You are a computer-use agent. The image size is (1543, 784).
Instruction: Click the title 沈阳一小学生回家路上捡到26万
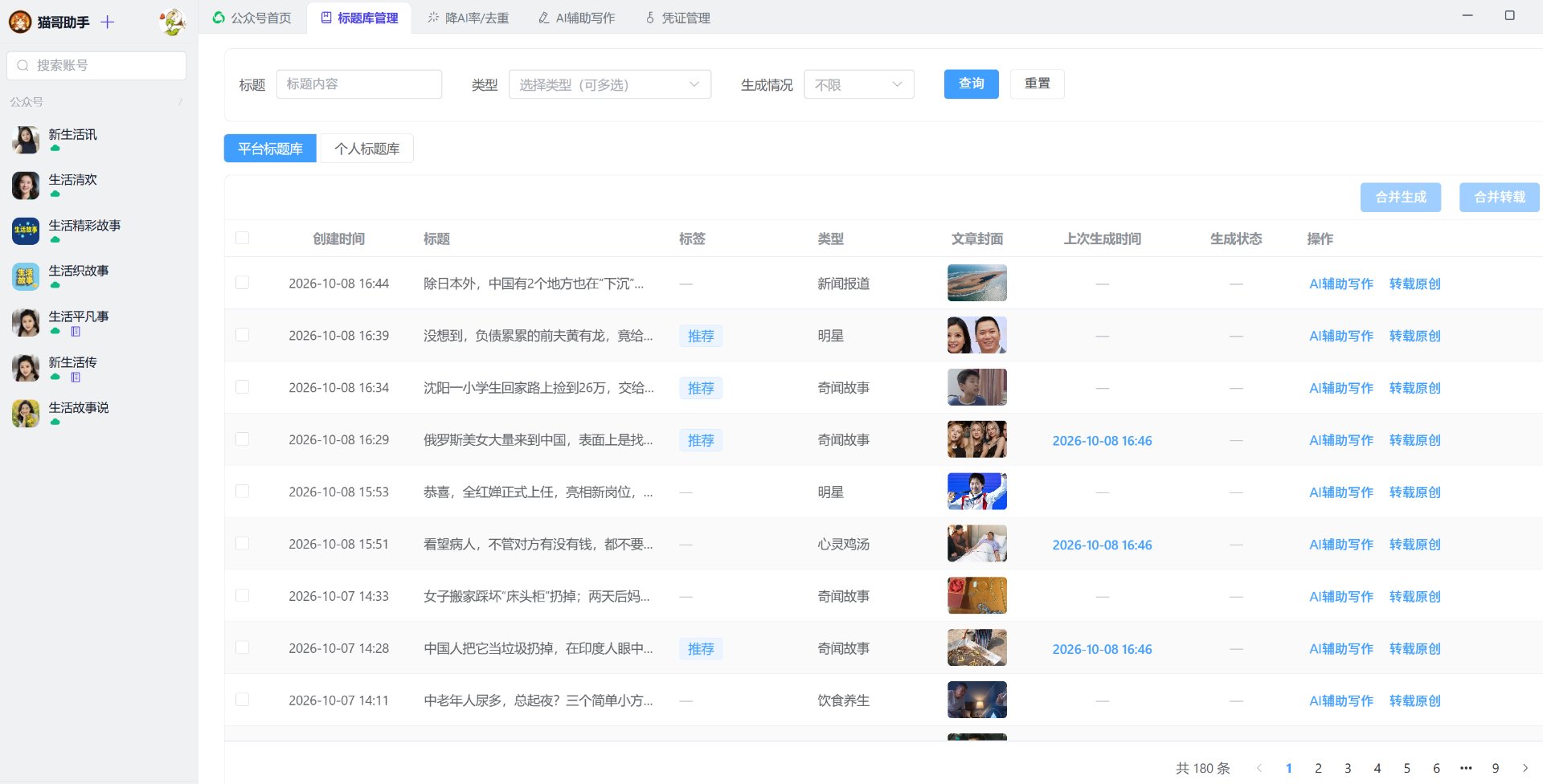(538, 388)
